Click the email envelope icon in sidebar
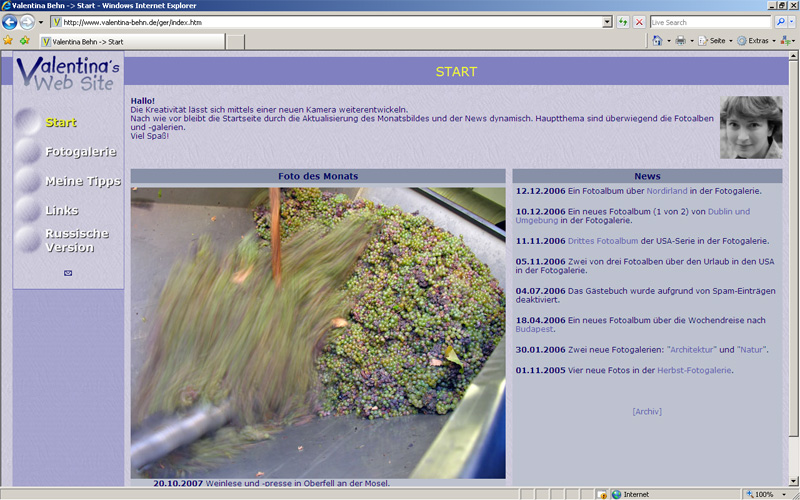This screenshot has width=800, height=500. [x=68, y=273]
